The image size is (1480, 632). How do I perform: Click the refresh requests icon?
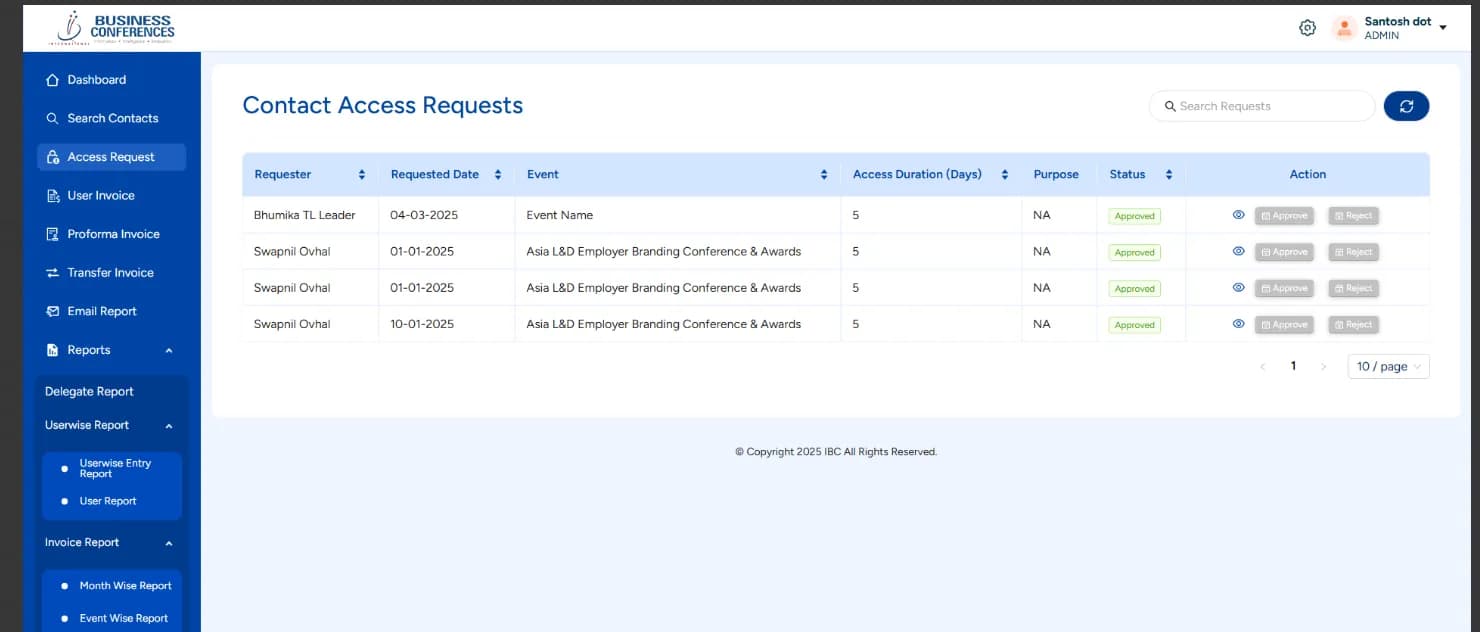pos(1406,105)
